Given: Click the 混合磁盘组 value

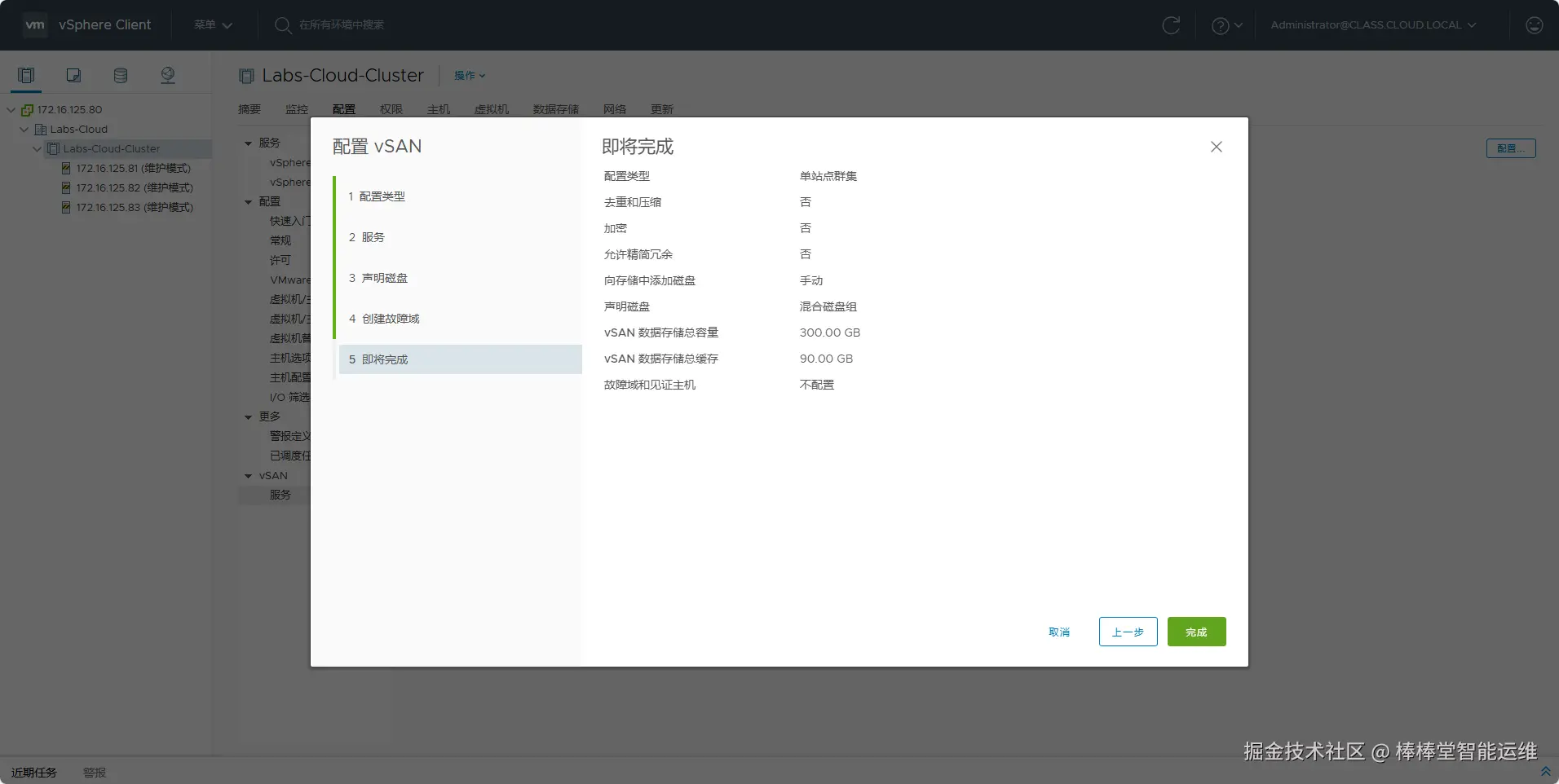Looking at the screenshot, I should point(828,306).
